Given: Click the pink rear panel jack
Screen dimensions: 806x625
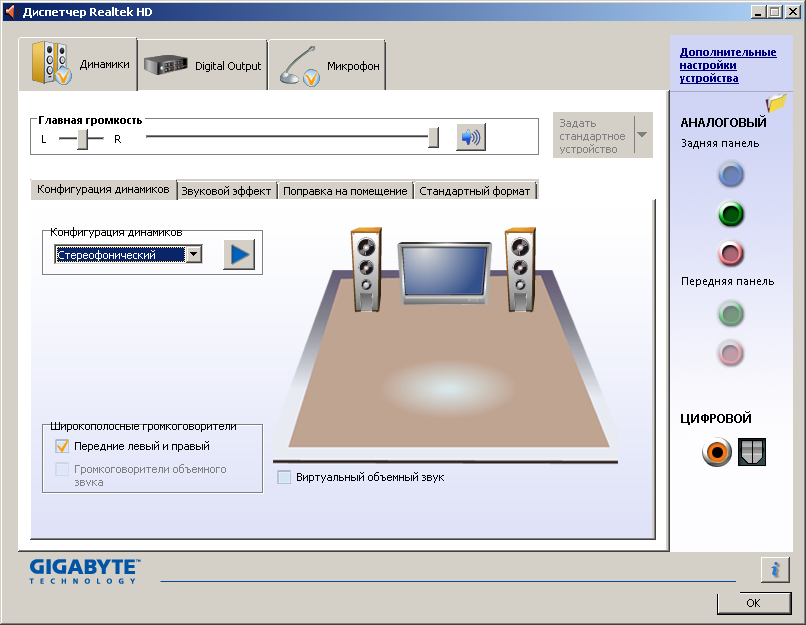Looking at the screenshot, I should 730,253.
